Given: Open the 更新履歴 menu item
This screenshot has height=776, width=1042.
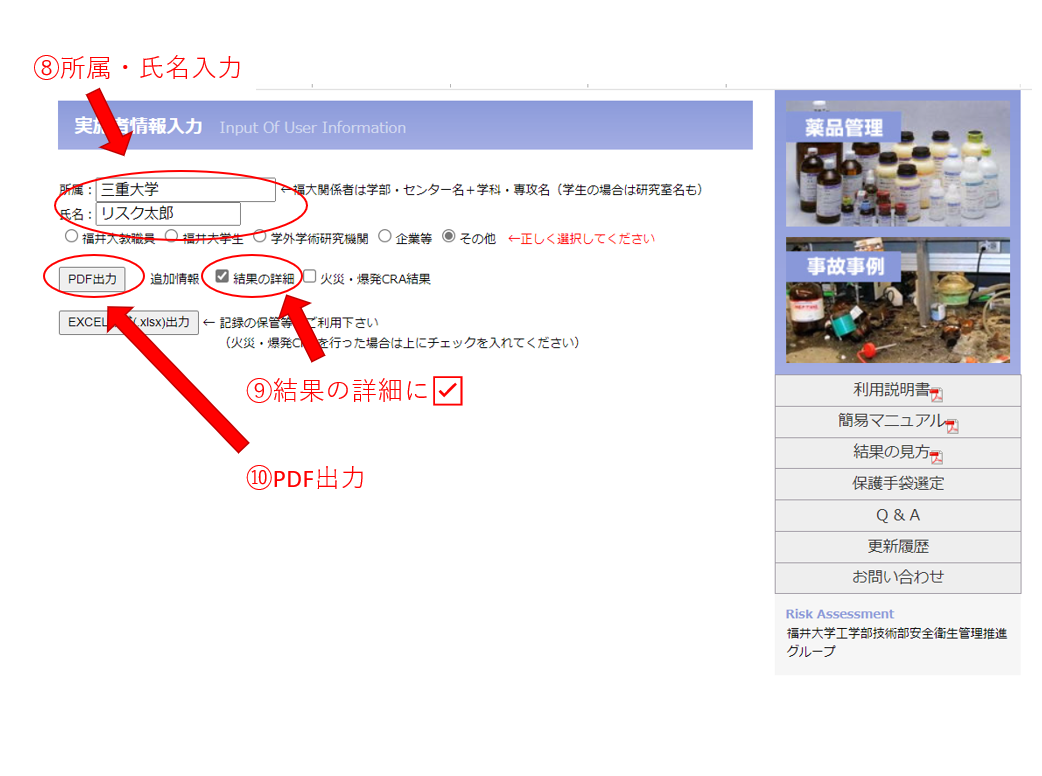Looking at the screenshot, I should [898, 547].
